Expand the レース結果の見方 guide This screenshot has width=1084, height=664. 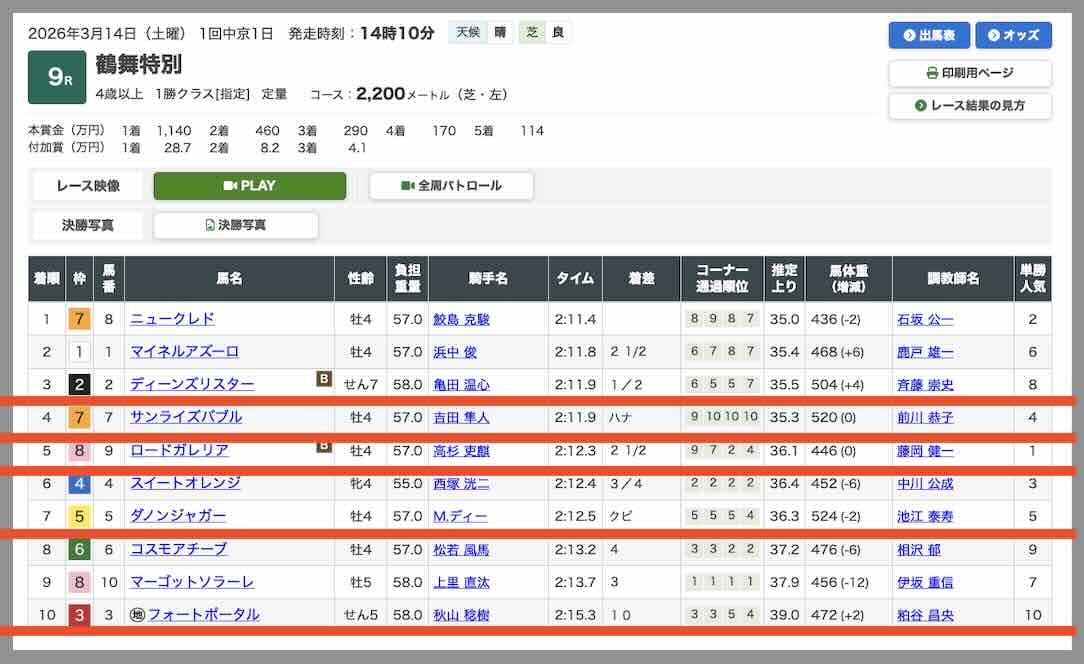click(969, 105)
